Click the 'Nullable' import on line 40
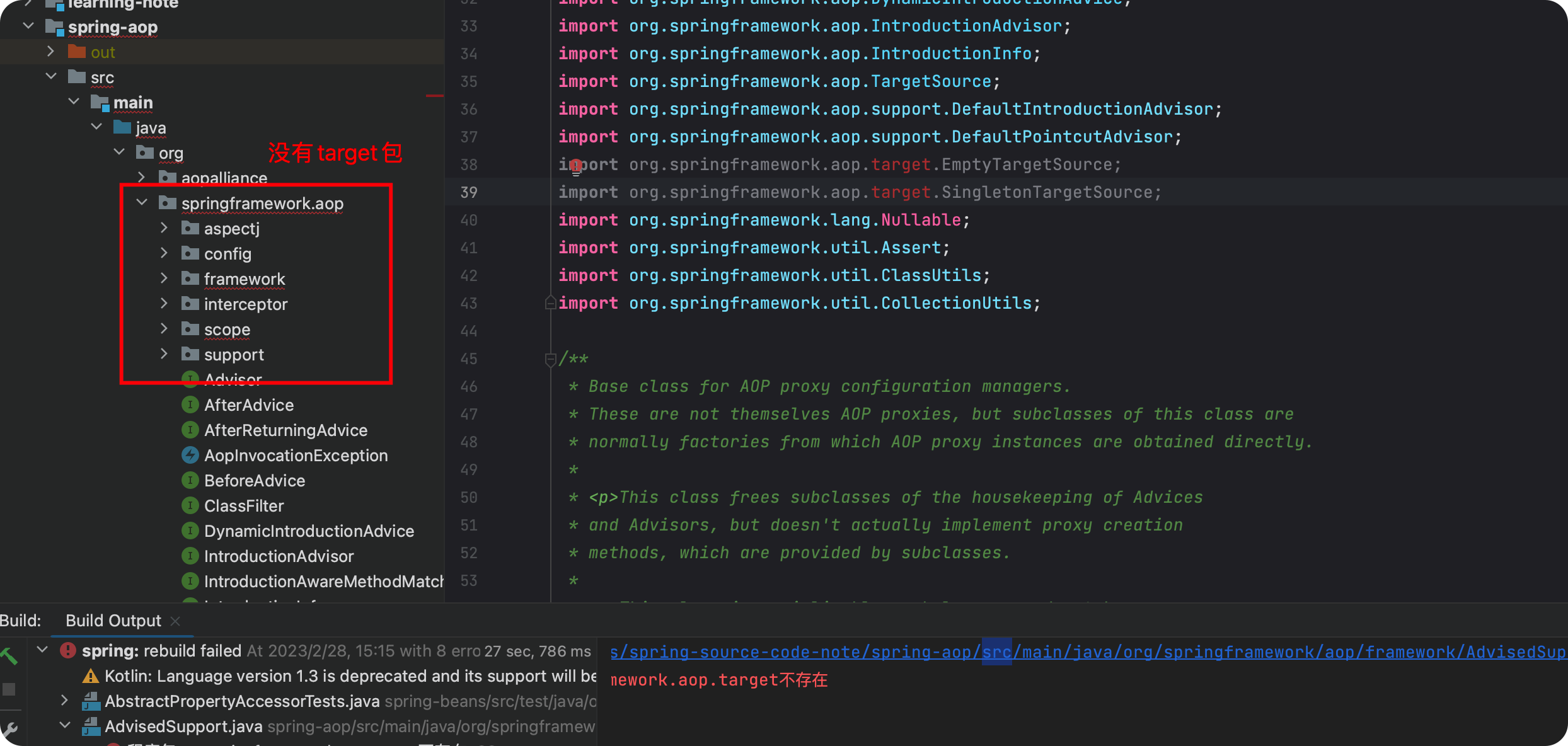 click(921, 220)
